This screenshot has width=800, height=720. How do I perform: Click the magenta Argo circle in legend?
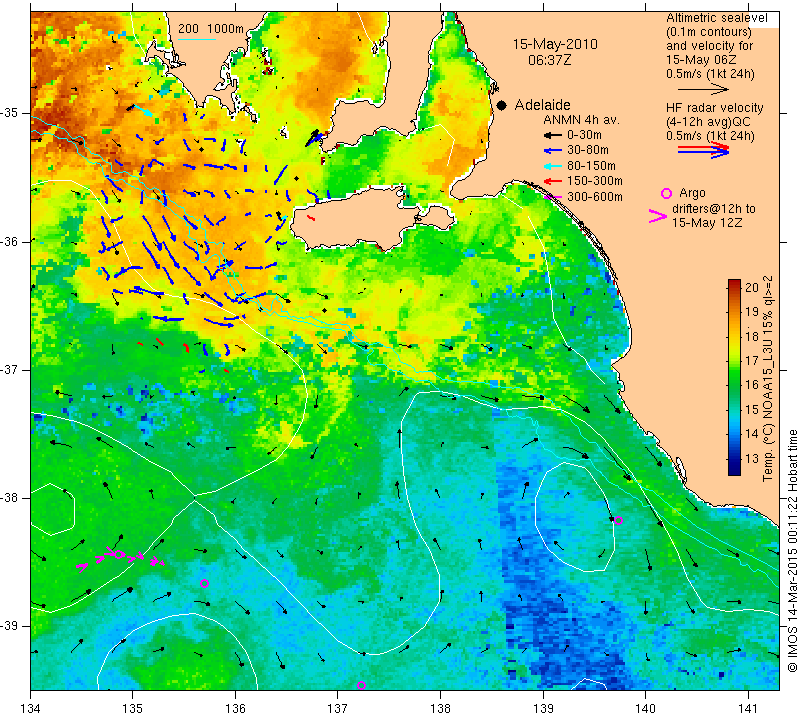[666, 193]
